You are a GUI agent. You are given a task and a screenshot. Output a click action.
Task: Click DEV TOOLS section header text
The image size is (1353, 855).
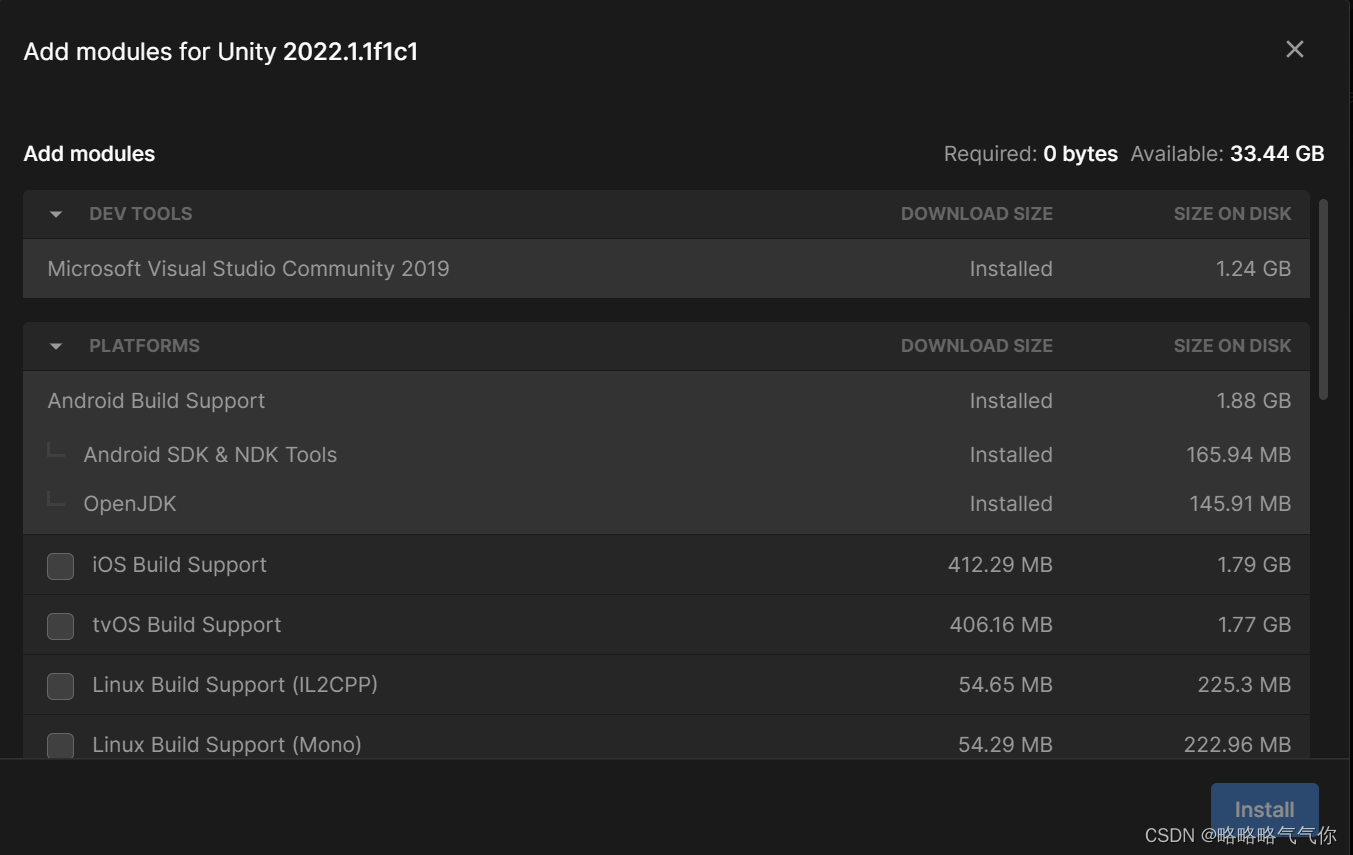pyautogui.click(x=141, y=214)
